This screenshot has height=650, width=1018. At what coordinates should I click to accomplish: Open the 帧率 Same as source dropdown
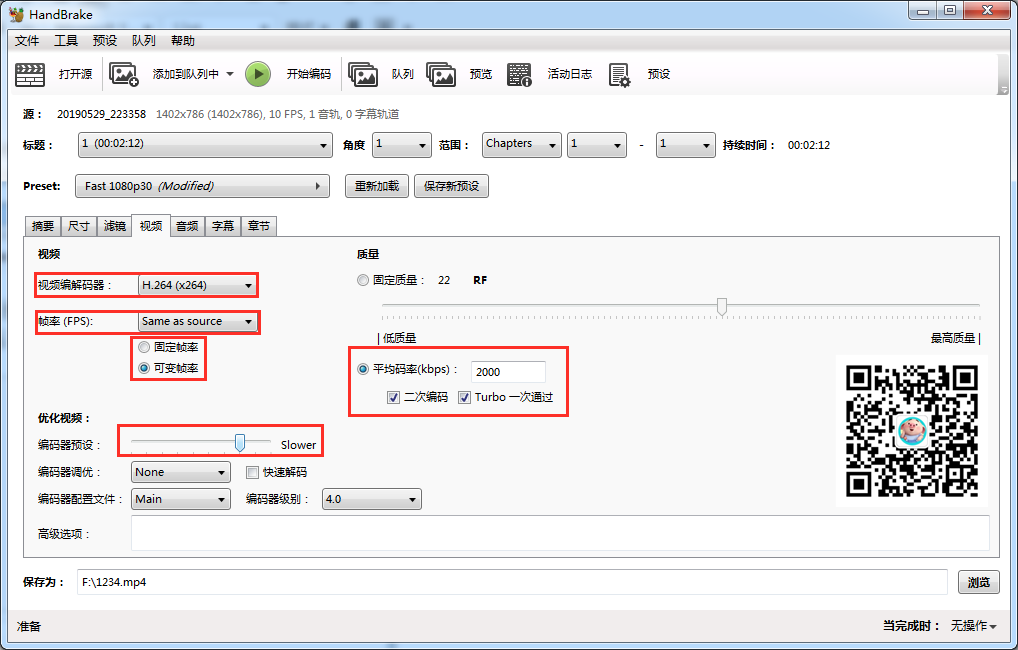(x=197, y=321)
